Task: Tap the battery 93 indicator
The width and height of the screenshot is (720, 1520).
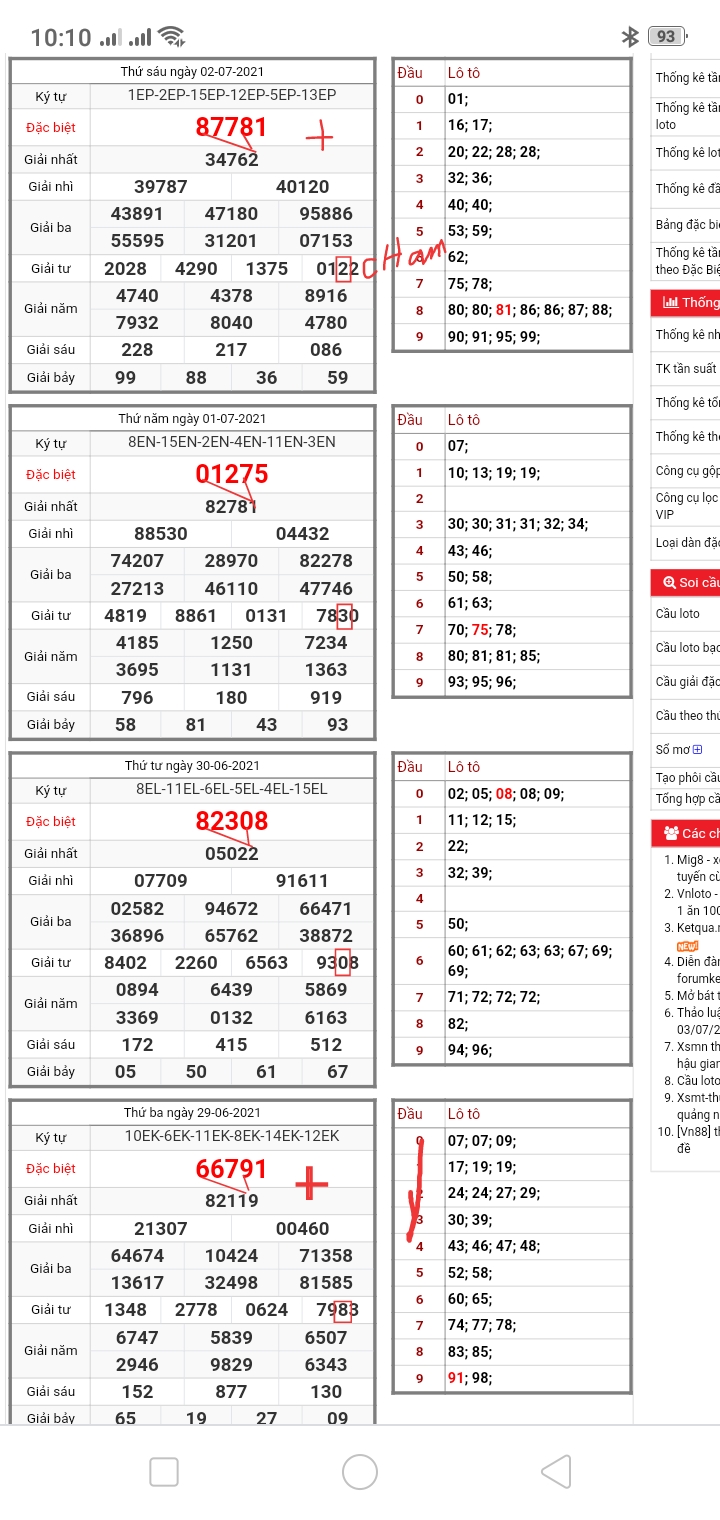Action: click(667, 37)
